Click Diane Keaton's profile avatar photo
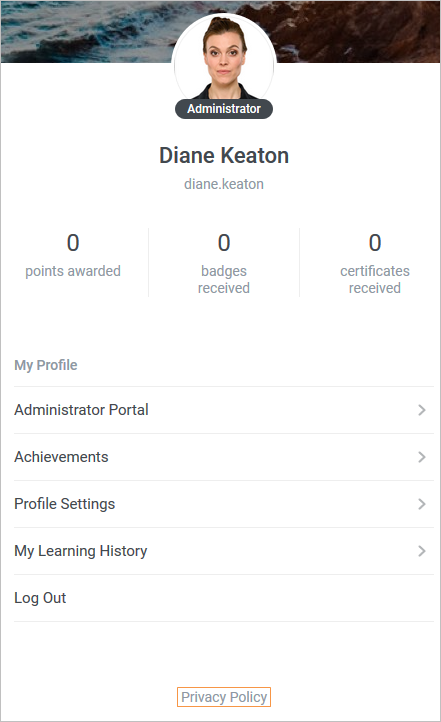Viewport: 441px width, 722px height. point(224,60)
